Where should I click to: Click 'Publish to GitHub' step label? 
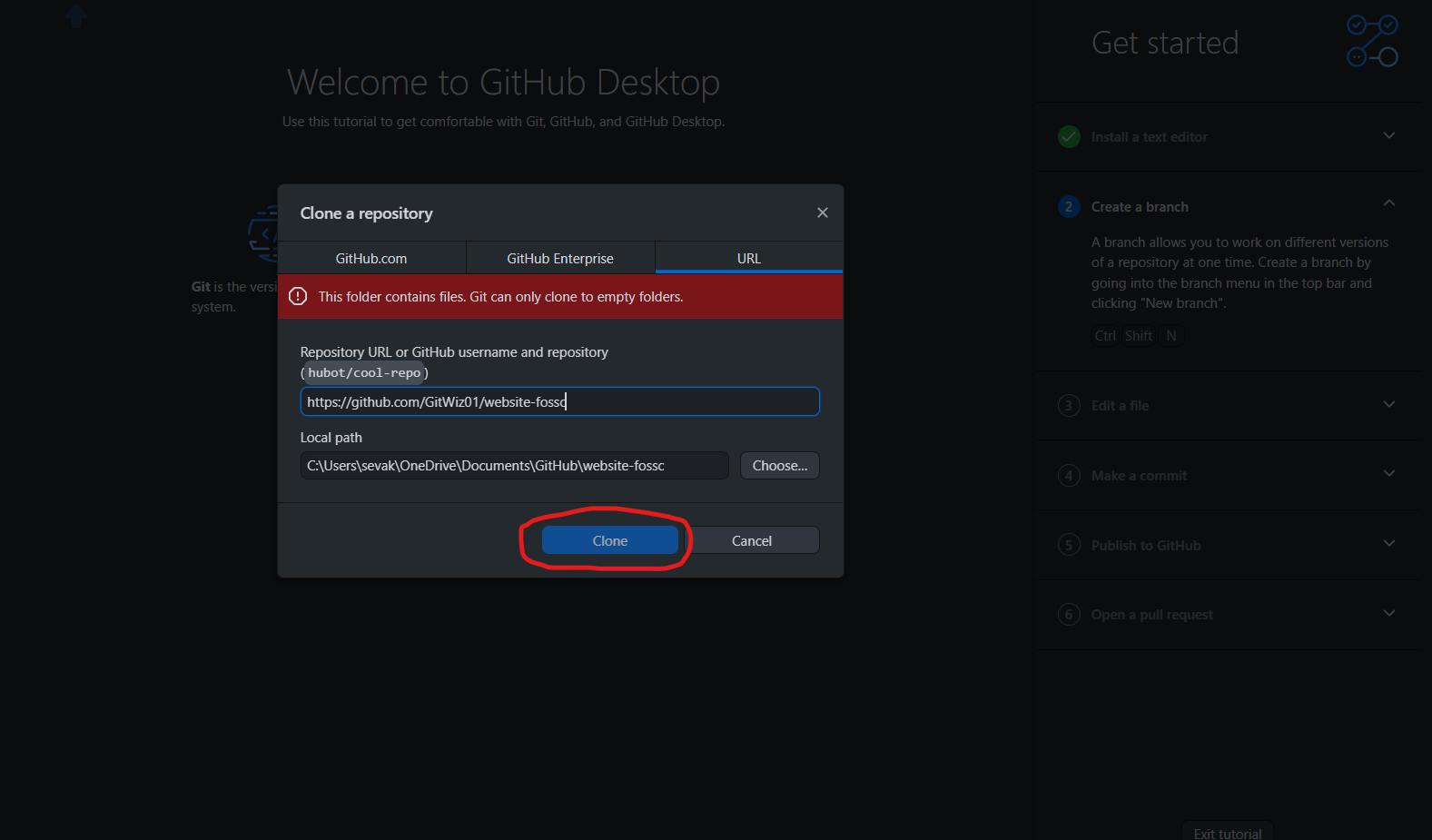click(x=1146, y=545)
